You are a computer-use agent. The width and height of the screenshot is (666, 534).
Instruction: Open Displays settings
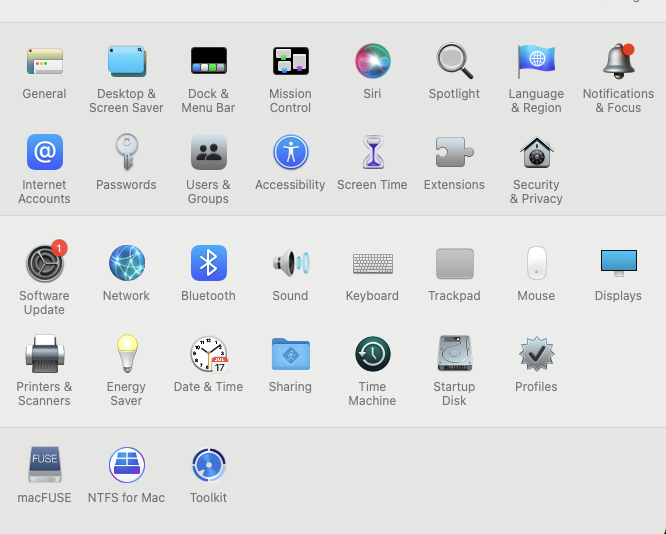[618, 263]
